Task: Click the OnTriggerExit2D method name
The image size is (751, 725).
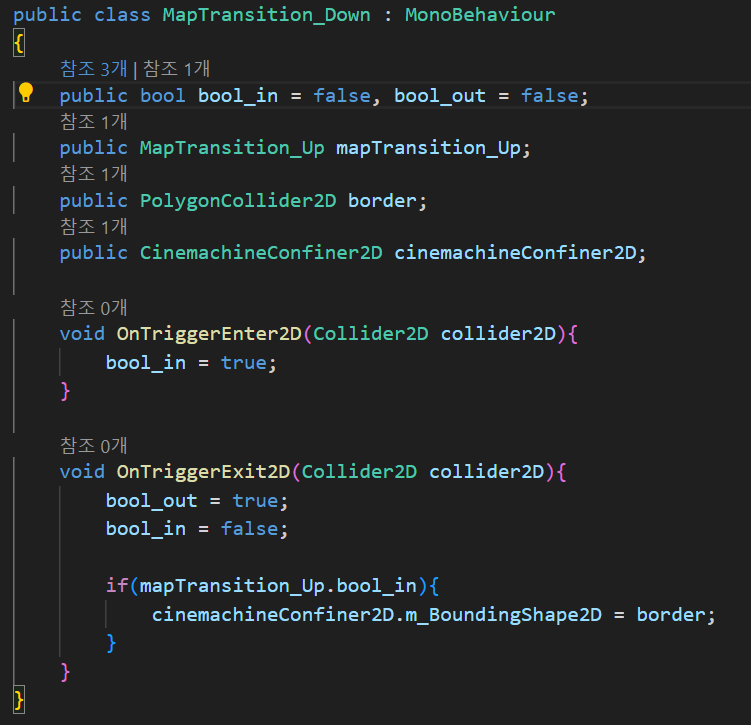Action: (x=204, y=472)
